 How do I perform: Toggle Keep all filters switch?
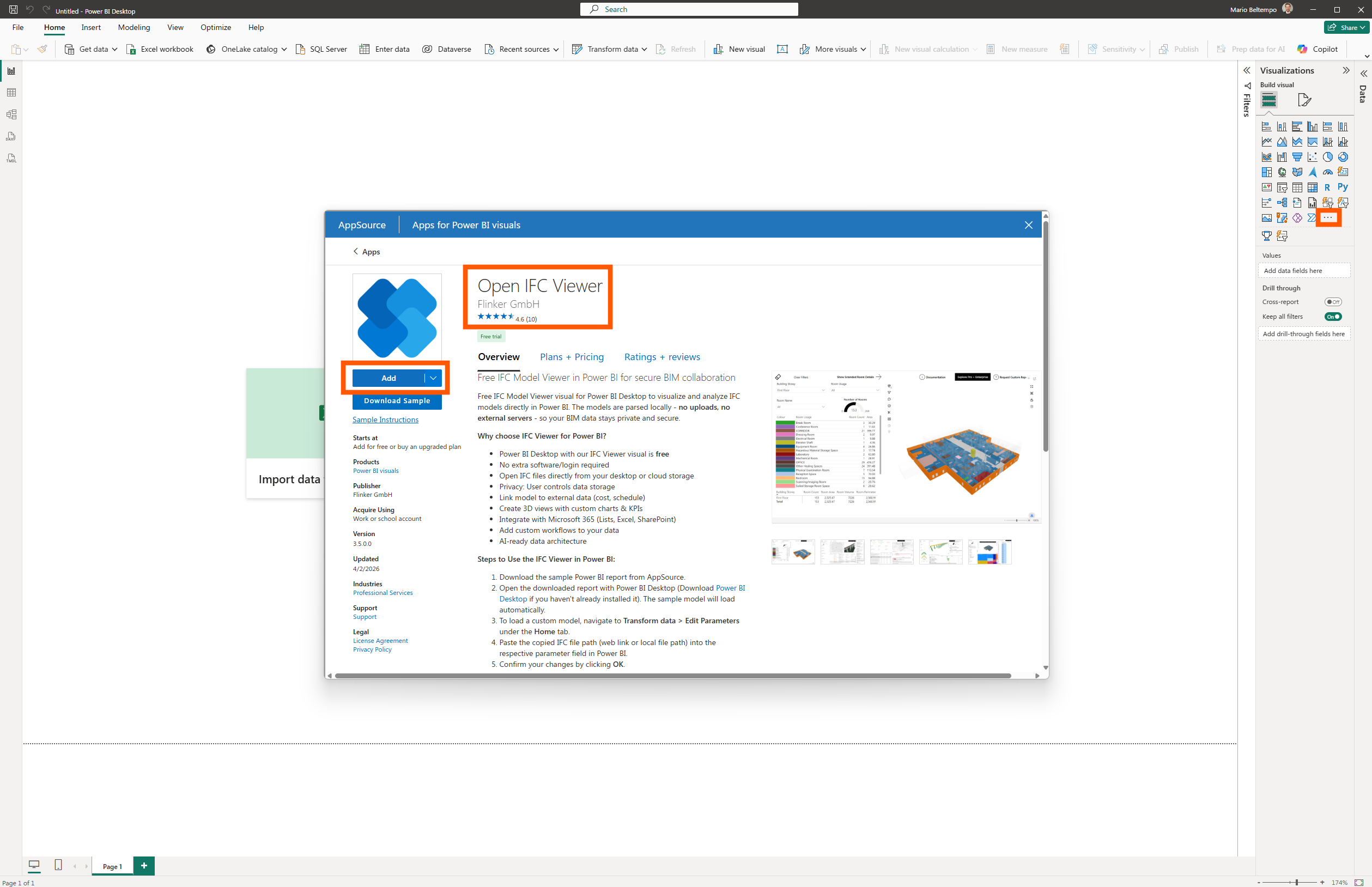[1333, 317]
